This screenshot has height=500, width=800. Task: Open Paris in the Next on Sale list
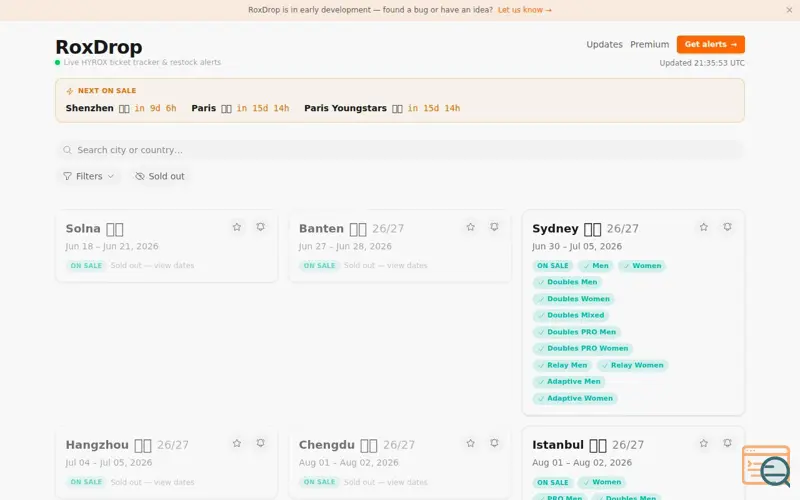[x=240, y=108]
